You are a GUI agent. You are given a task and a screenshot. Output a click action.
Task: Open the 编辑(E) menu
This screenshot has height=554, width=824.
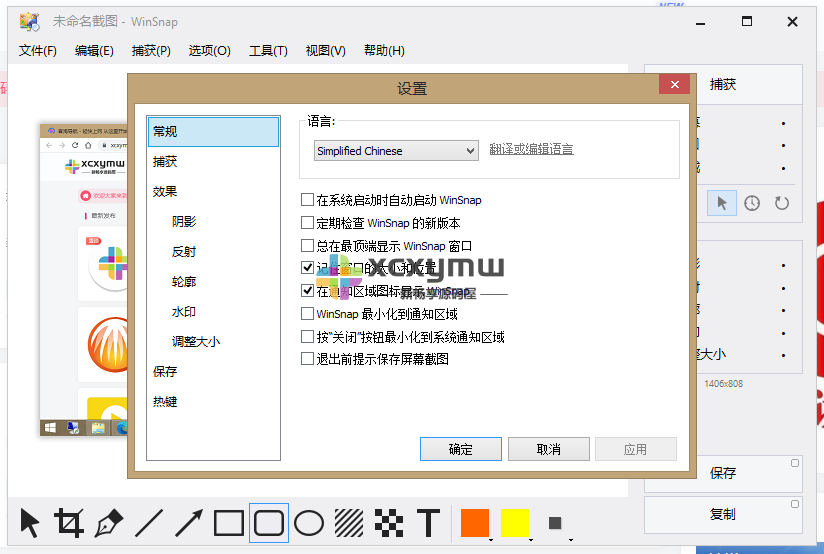pyautogui.click(x=94, y=50)
